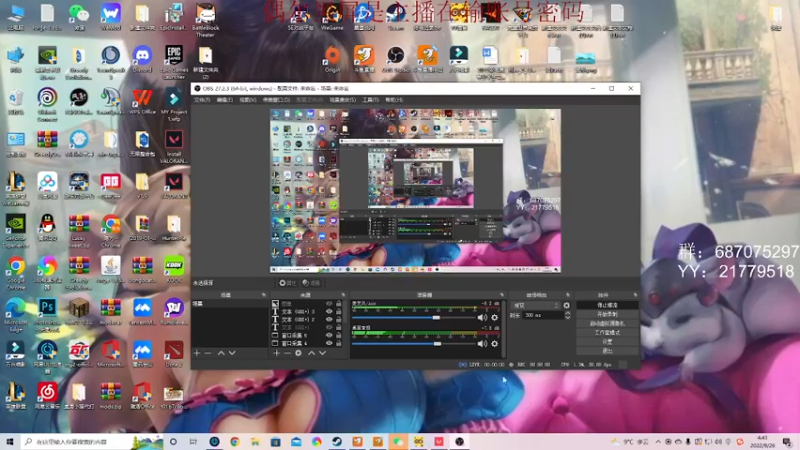
Task: Toggle visibility of 窗口采集 5 source
Action: point(329,335)
